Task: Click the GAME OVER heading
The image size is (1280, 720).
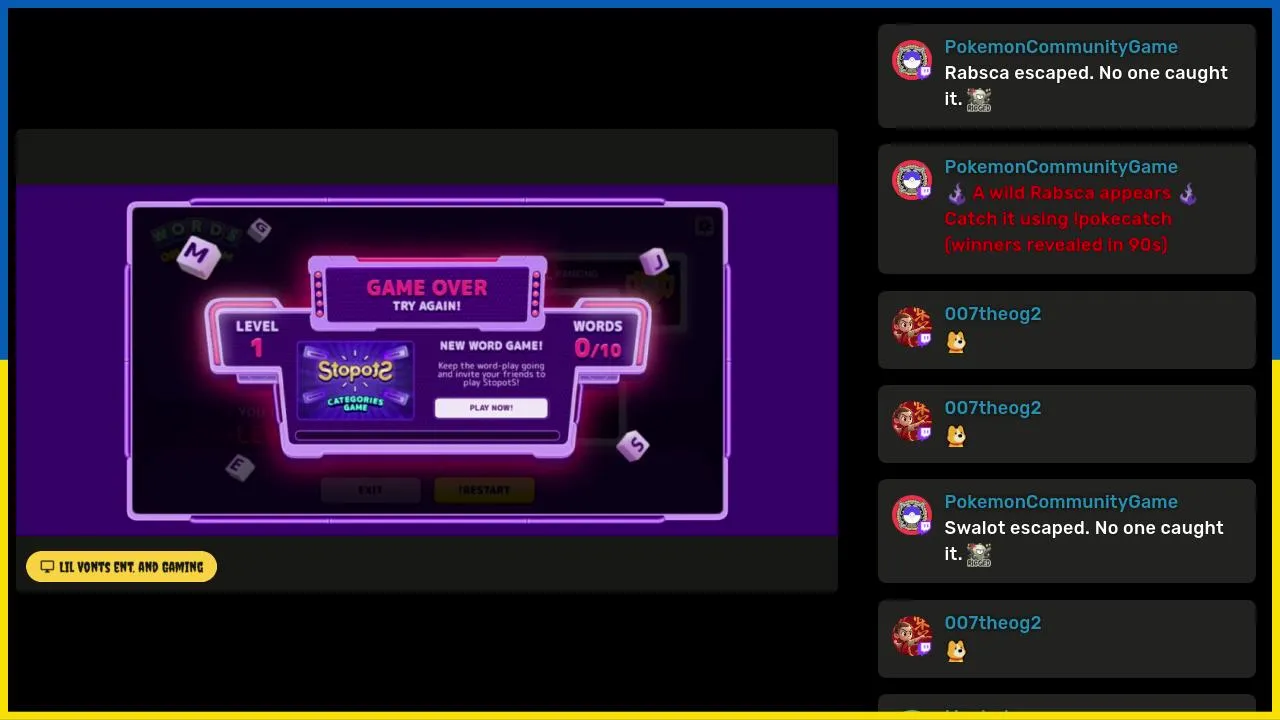Action: [x=427, y=288]
